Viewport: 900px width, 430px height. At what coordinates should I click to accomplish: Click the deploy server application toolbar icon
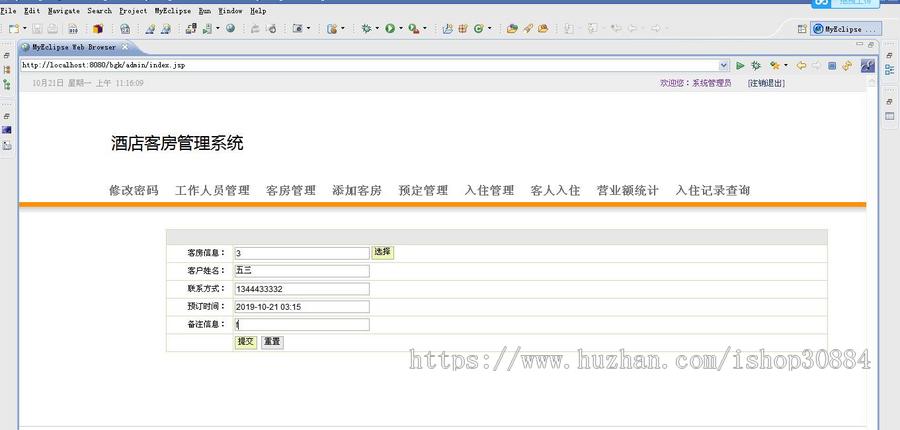point(191,29)
